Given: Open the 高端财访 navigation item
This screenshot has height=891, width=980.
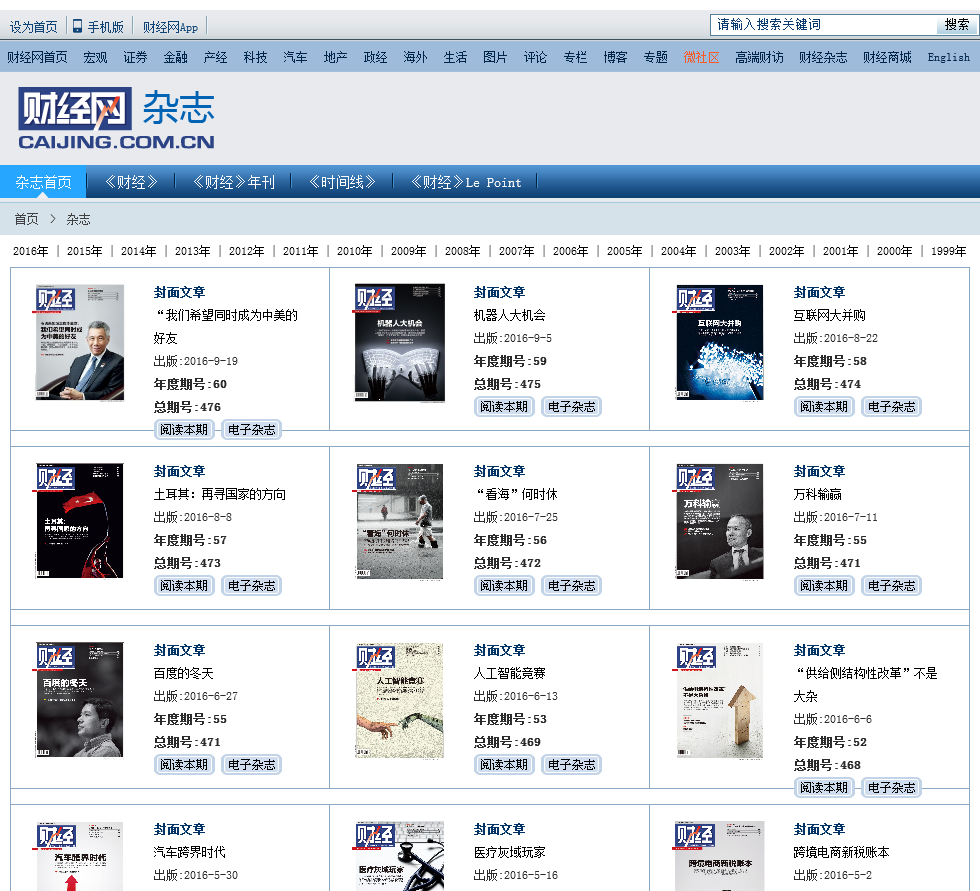Looking at the screenshot, I should 759,57.
